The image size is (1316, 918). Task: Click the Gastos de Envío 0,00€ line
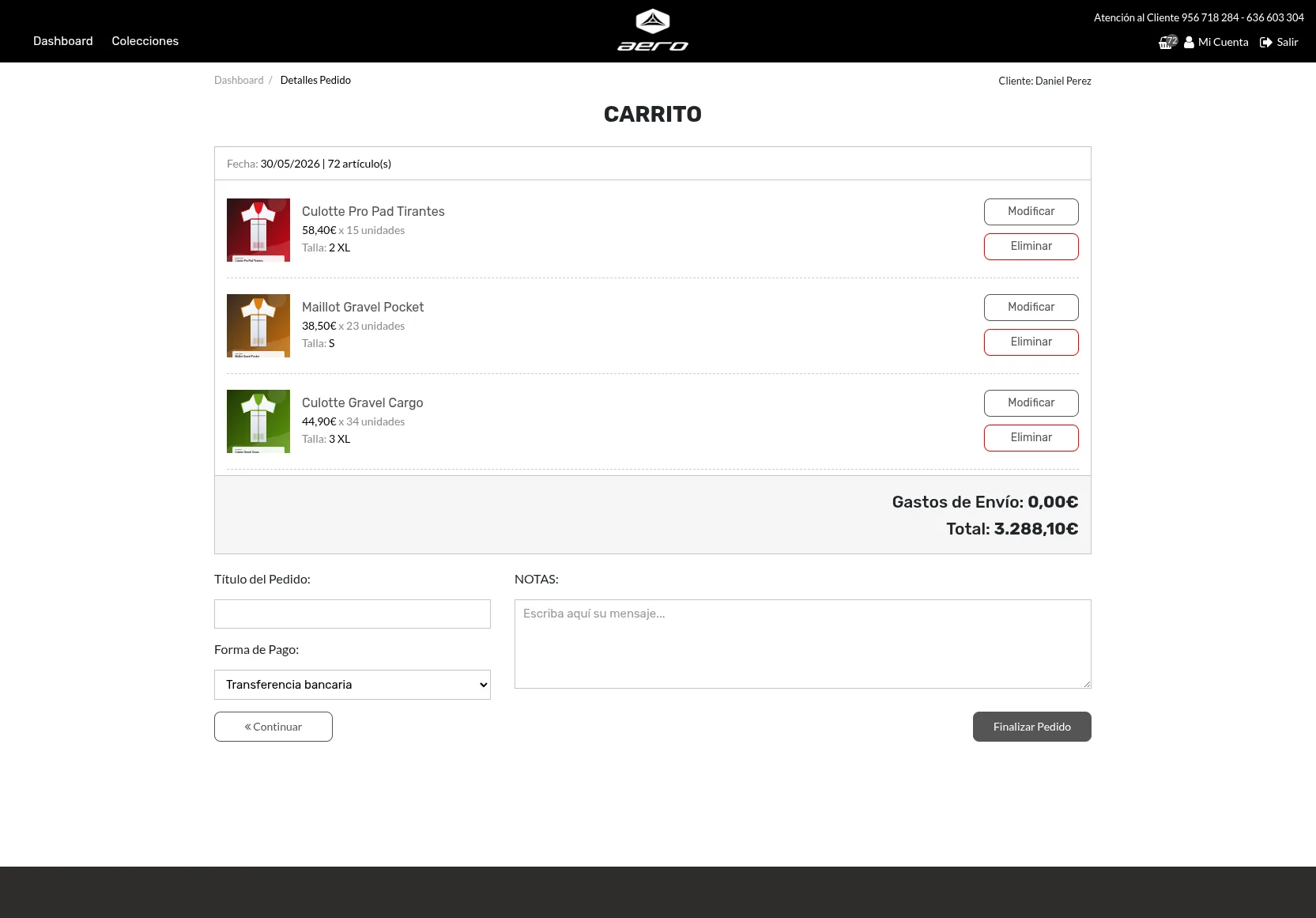pyautogui.click(x=986, y=502)
